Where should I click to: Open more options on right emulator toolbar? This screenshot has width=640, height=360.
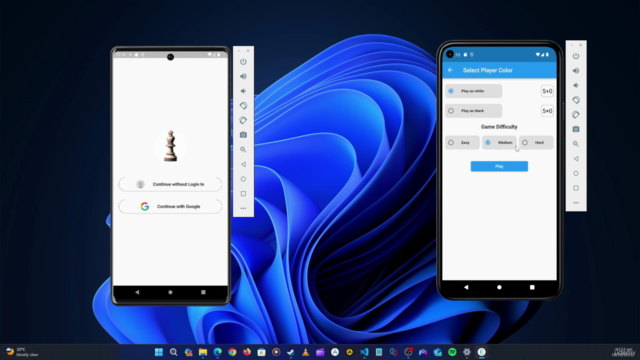(x=576, y=202)
